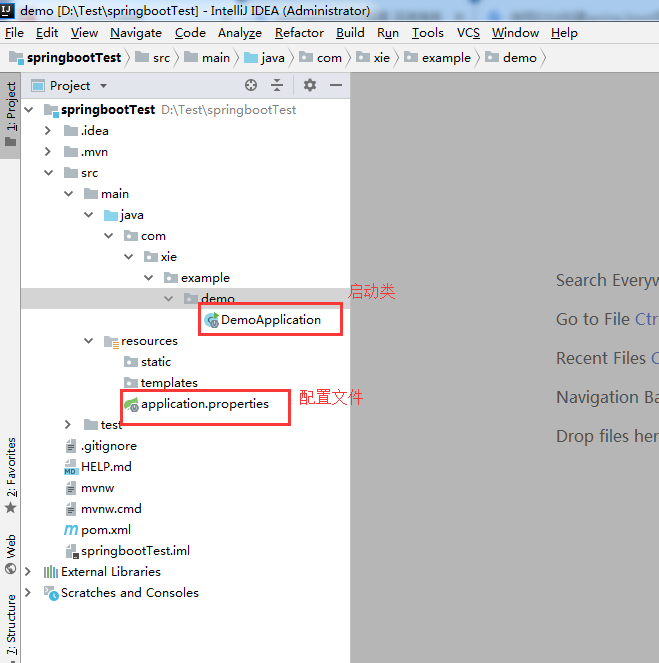Toggle the 1: Project tool window tab
Screen dimensions: 659x663
pos(11,115)
